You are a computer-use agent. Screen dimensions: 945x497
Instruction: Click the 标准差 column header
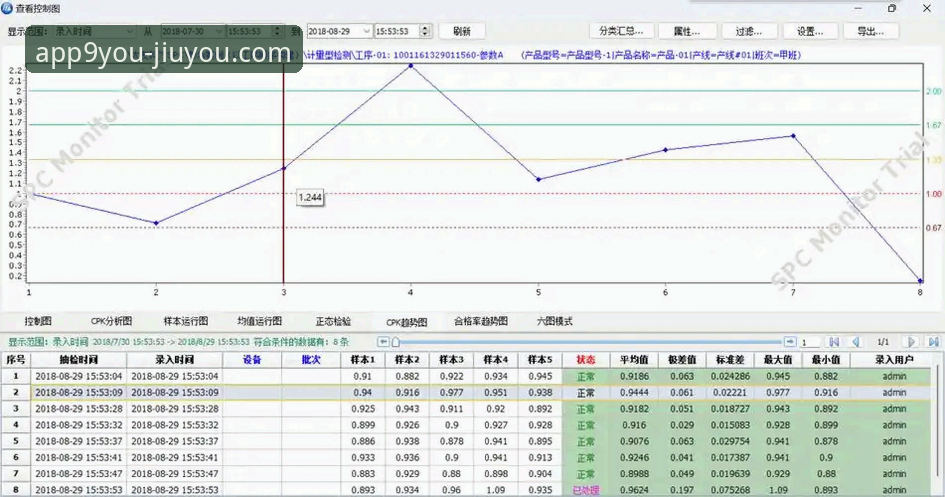click(x=730, y=360)
